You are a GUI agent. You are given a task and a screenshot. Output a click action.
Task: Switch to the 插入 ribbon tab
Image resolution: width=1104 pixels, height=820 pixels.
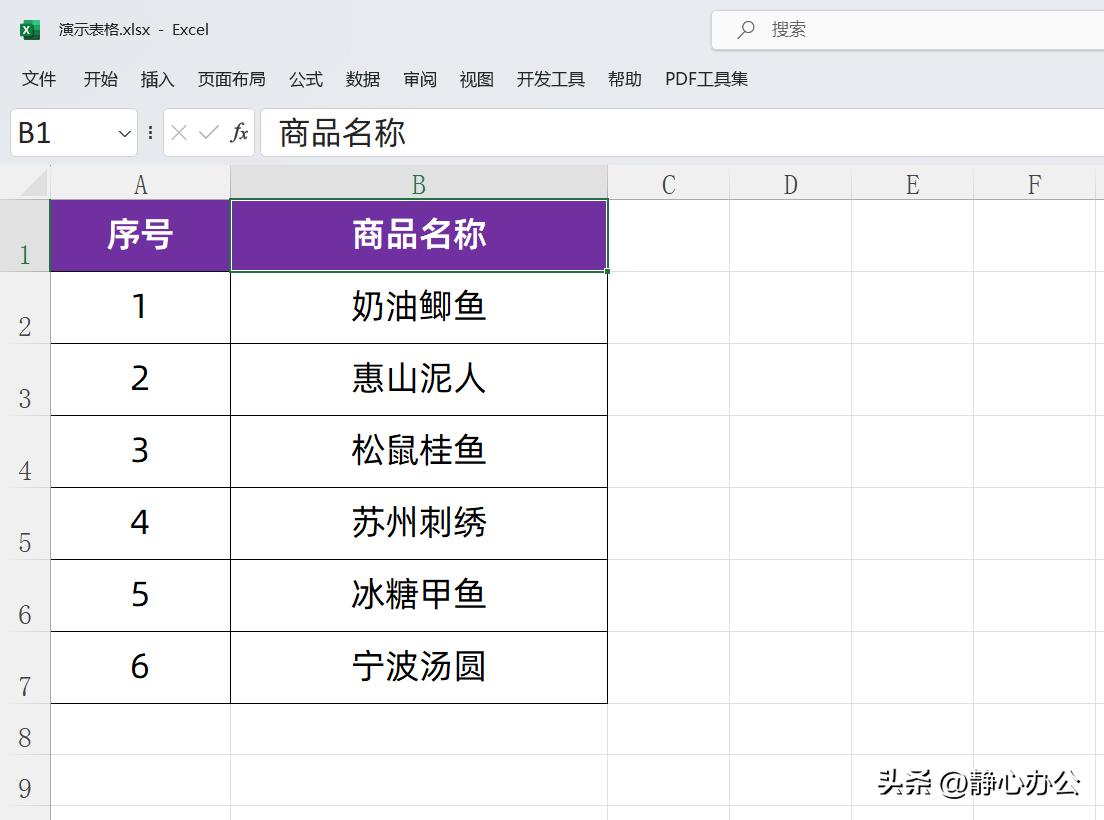[157, 79]
